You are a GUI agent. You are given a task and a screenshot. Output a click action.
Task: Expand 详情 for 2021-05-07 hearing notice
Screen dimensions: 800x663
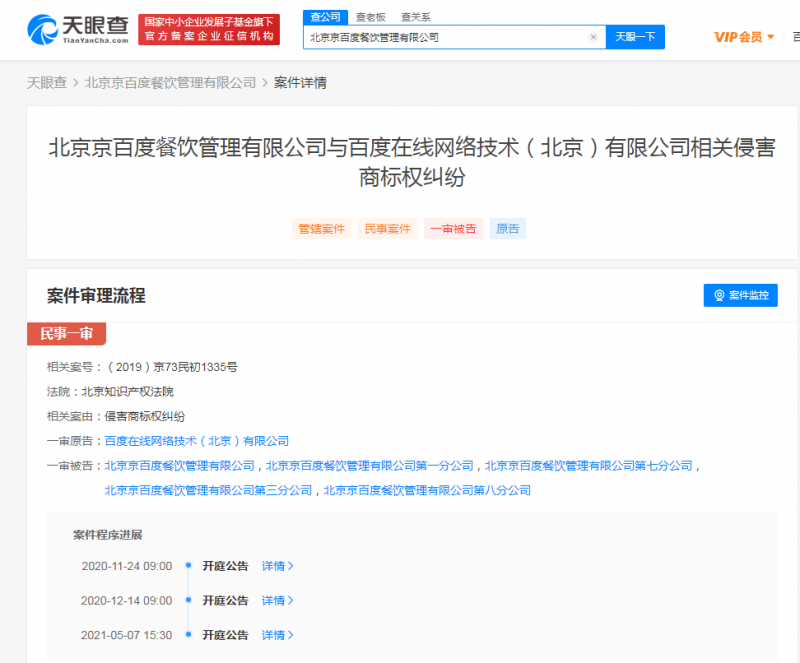277,635
